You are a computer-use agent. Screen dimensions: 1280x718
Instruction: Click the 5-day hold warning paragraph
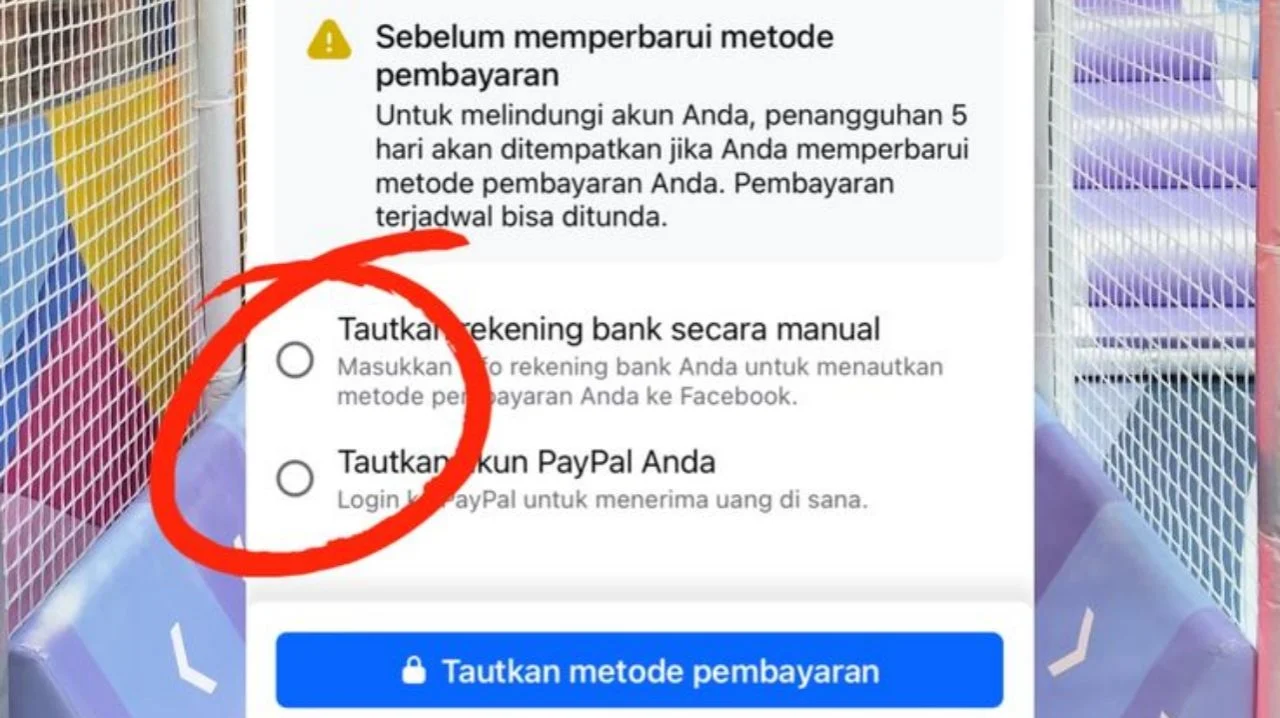pyautogui.click(x=672, y=167)
